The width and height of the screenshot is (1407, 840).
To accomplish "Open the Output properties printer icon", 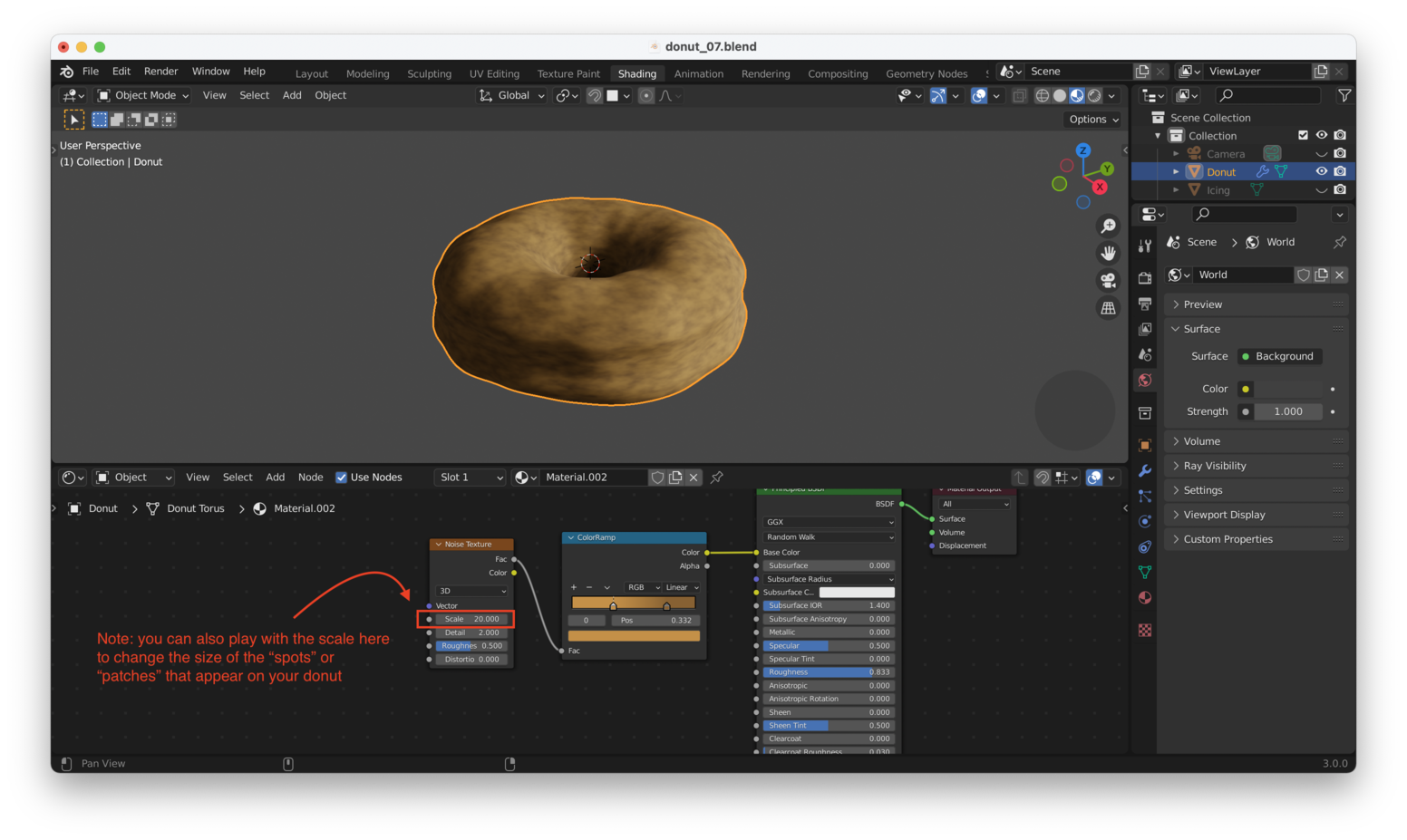I will point(1144,302).
